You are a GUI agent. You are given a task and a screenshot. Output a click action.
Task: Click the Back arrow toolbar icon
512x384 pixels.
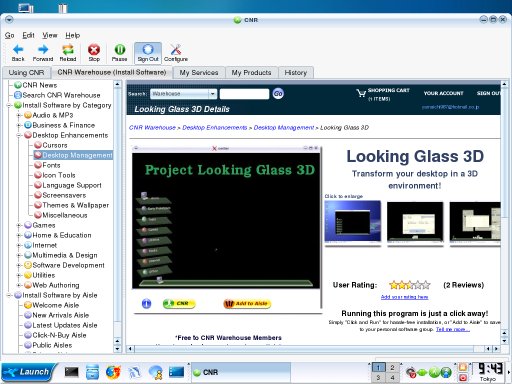click(18, 50)
